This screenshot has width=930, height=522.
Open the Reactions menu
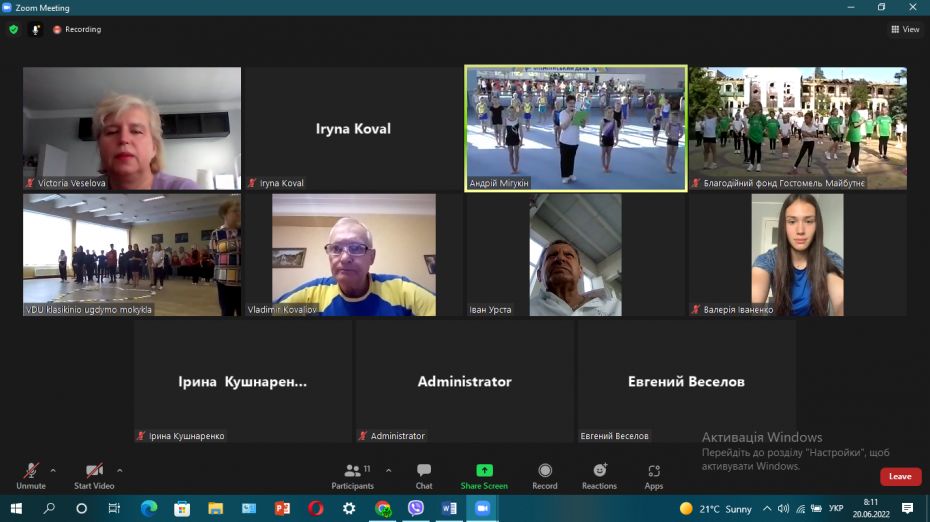(599, 475)
